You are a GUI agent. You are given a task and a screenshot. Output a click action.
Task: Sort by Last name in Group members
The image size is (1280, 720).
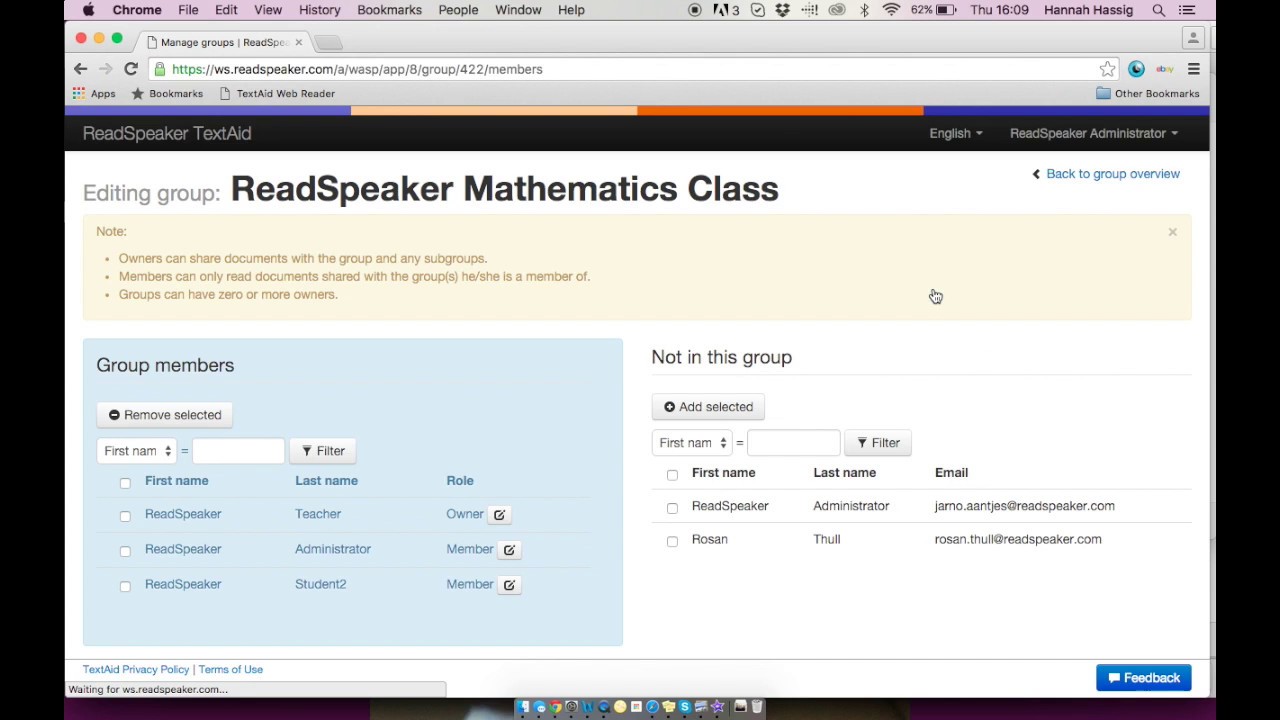pos(326,481)
